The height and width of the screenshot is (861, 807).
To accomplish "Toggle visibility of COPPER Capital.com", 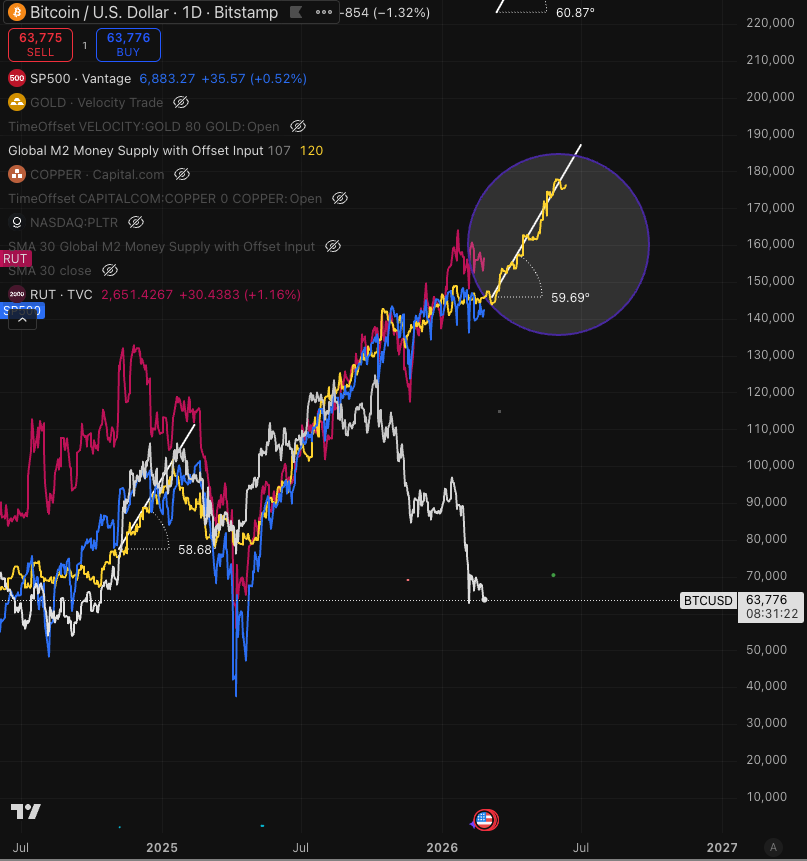I will point(182,175).
